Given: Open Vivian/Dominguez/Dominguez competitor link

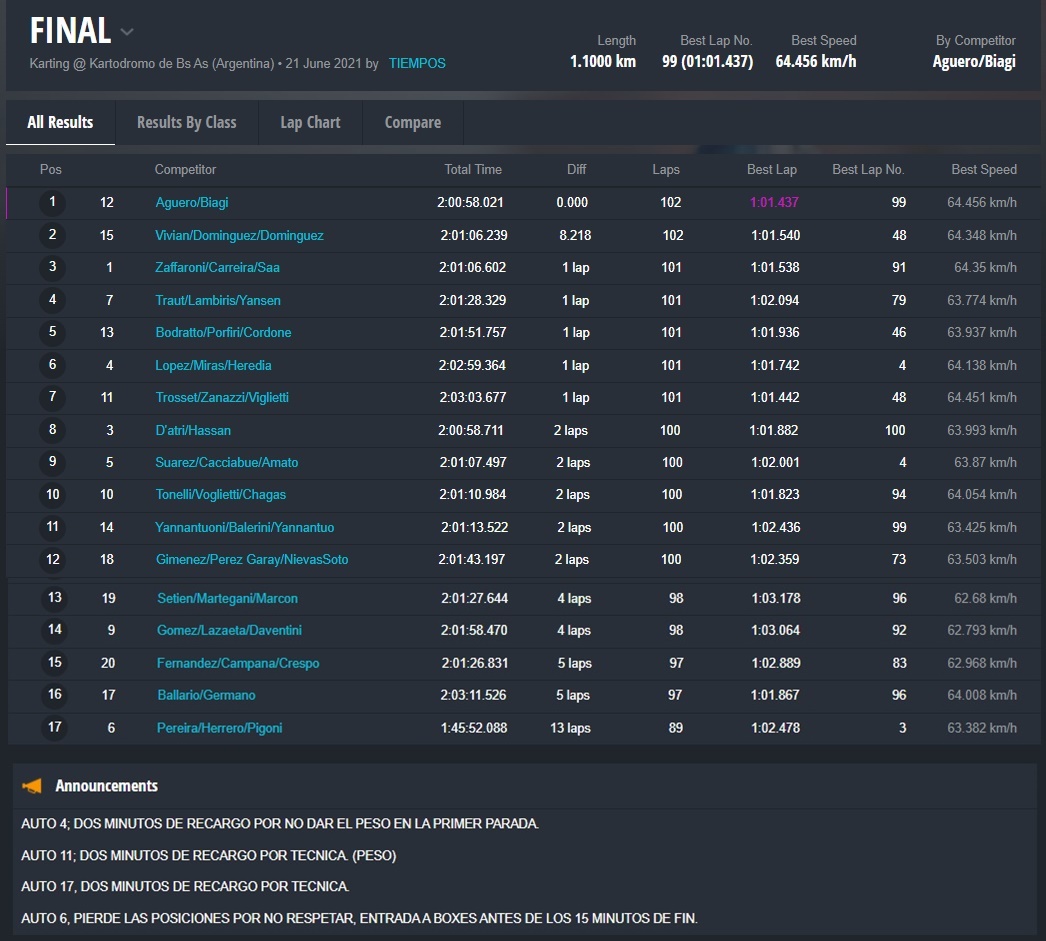Looking at the screenshot, I should (239, 236).
